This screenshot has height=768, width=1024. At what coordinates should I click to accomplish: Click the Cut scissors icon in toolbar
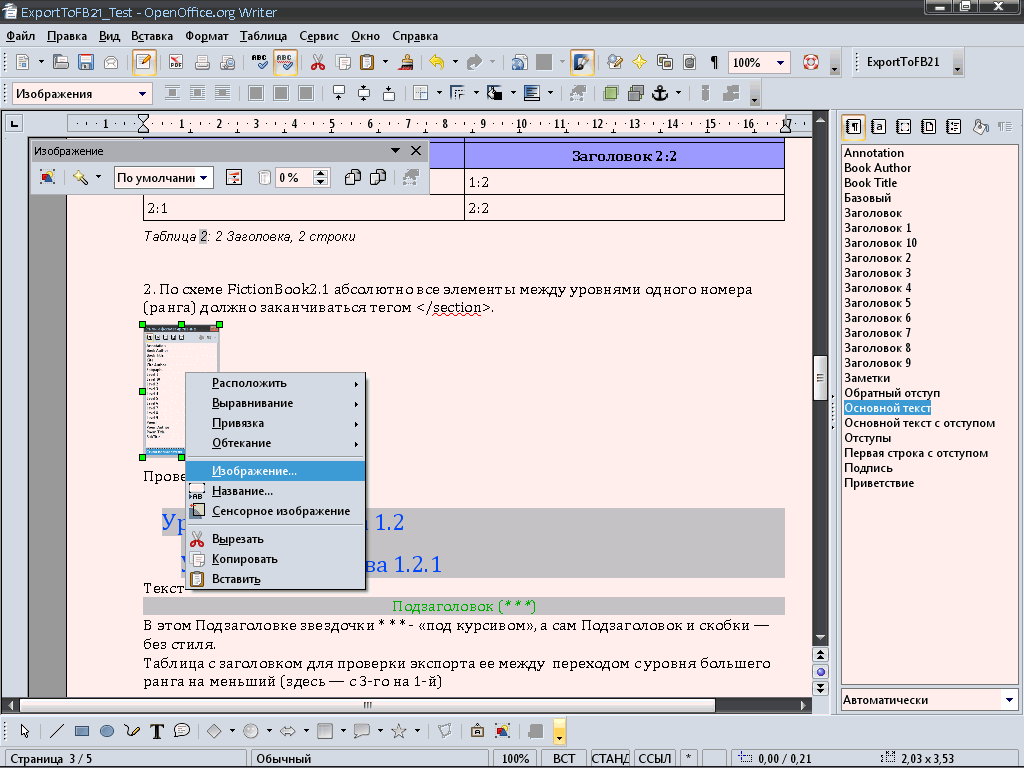click(318, 62)
